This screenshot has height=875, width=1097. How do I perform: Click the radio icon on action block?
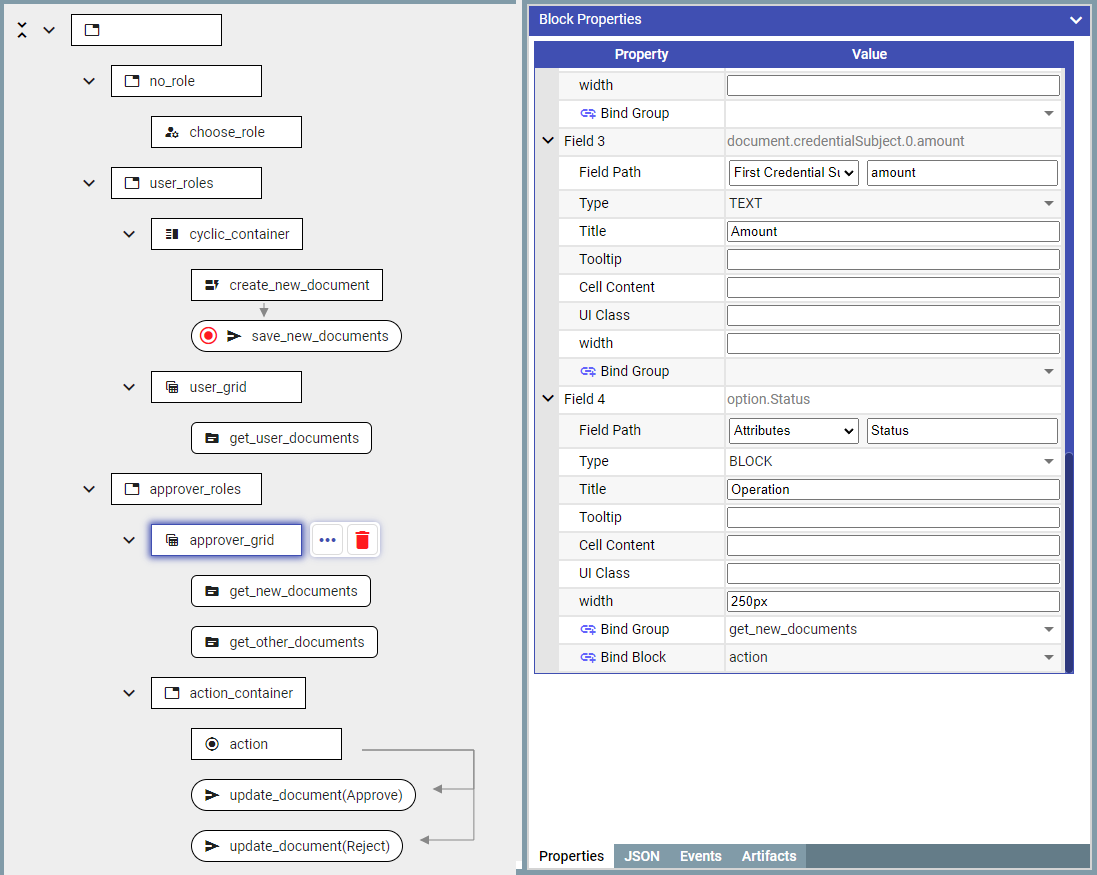point(212,744)
